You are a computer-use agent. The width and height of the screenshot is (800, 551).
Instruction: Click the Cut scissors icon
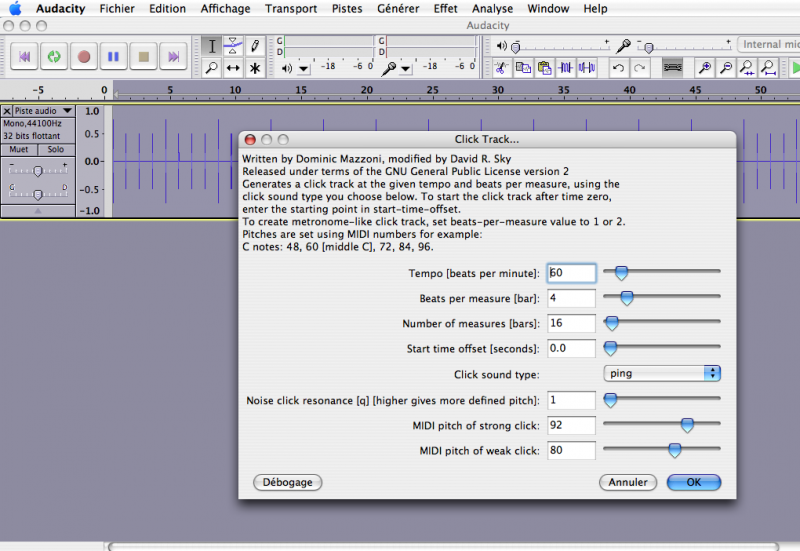pos(501,67)
